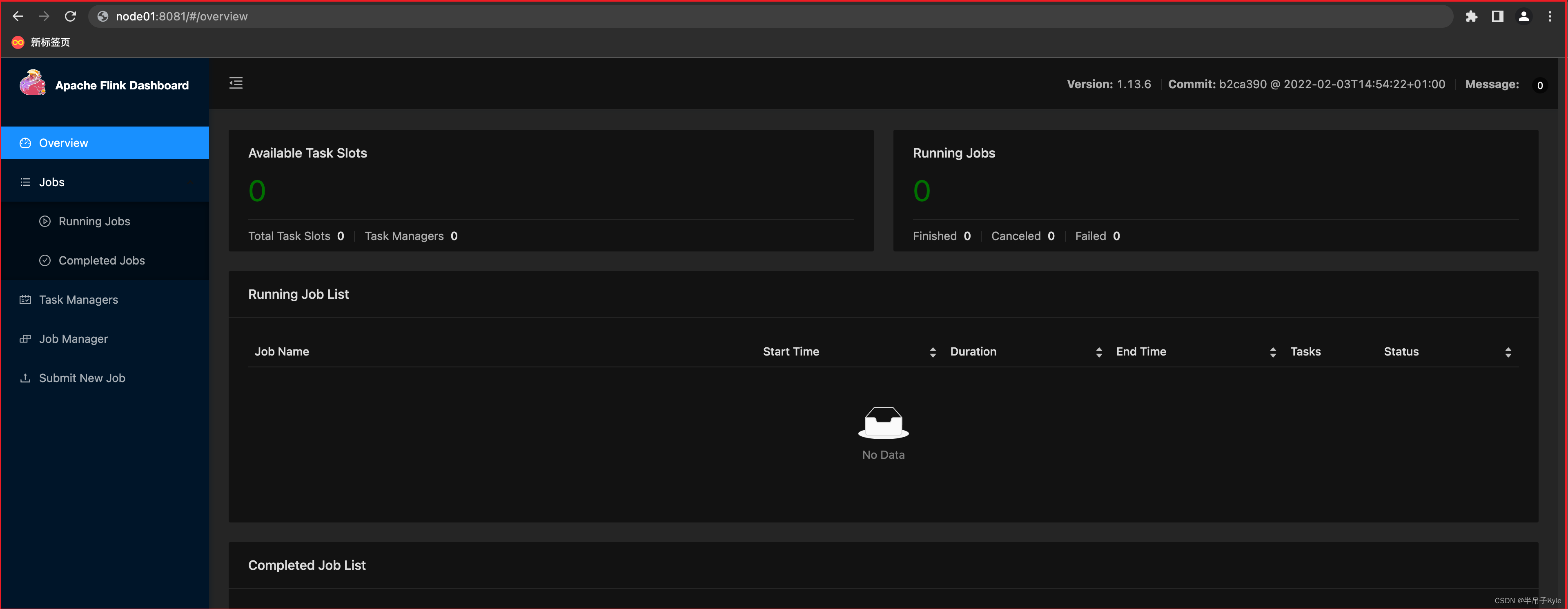
Task: Click the browser back arrow
Action: [x=18, y=16]
